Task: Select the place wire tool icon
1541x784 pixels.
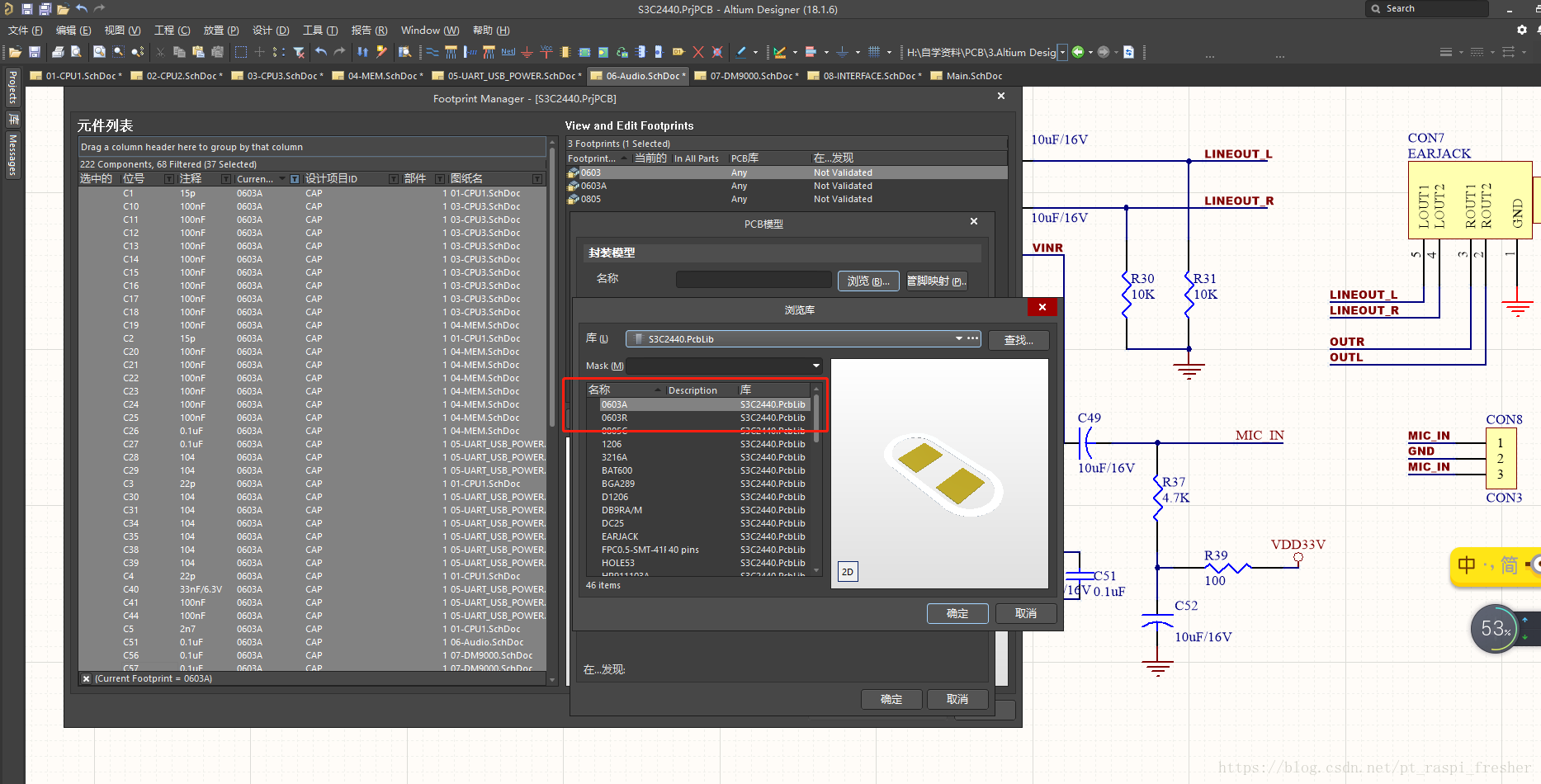Action: [432, 52]
